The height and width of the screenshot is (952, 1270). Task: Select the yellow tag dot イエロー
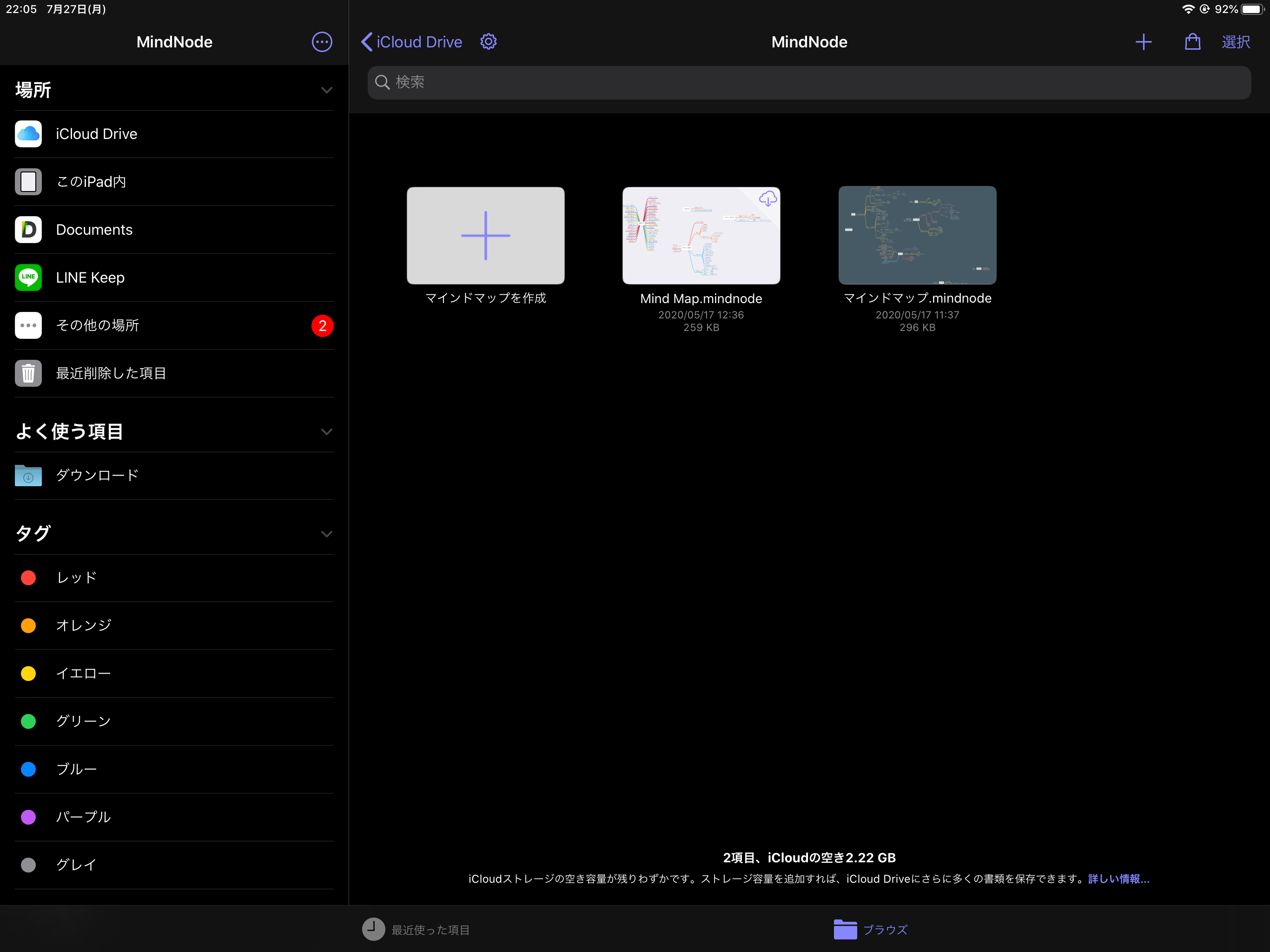pyautogui.click(x=28, y=674)
